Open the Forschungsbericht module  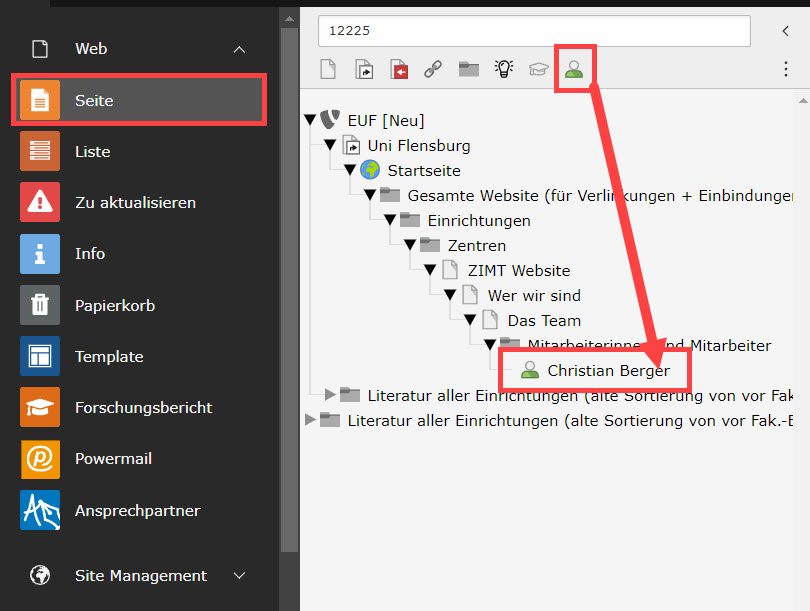(x=143, y=408)
